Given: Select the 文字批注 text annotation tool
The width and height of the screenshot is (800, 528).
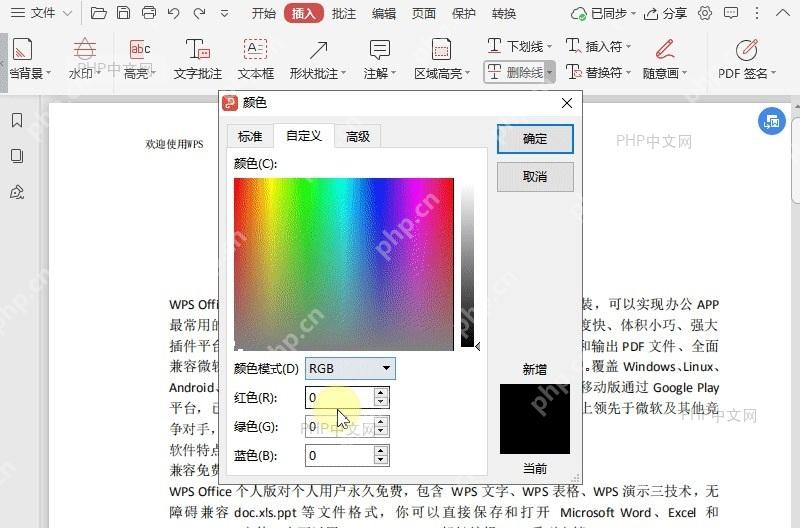Looking at the screenshot, I should click(x=197, y=59).
